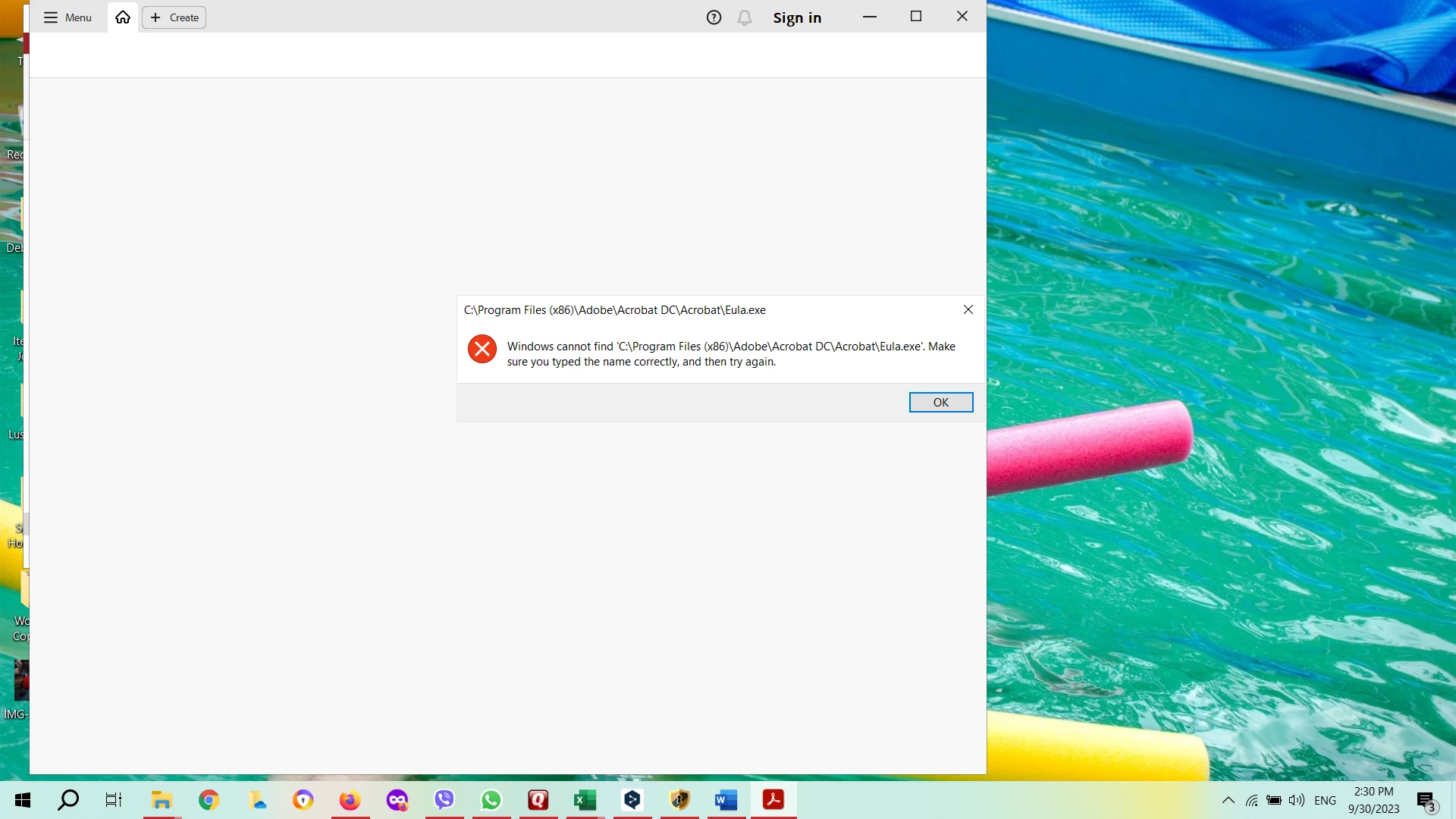
Task: Switch to Excel in the taskbar
Action: pos(585,800)
